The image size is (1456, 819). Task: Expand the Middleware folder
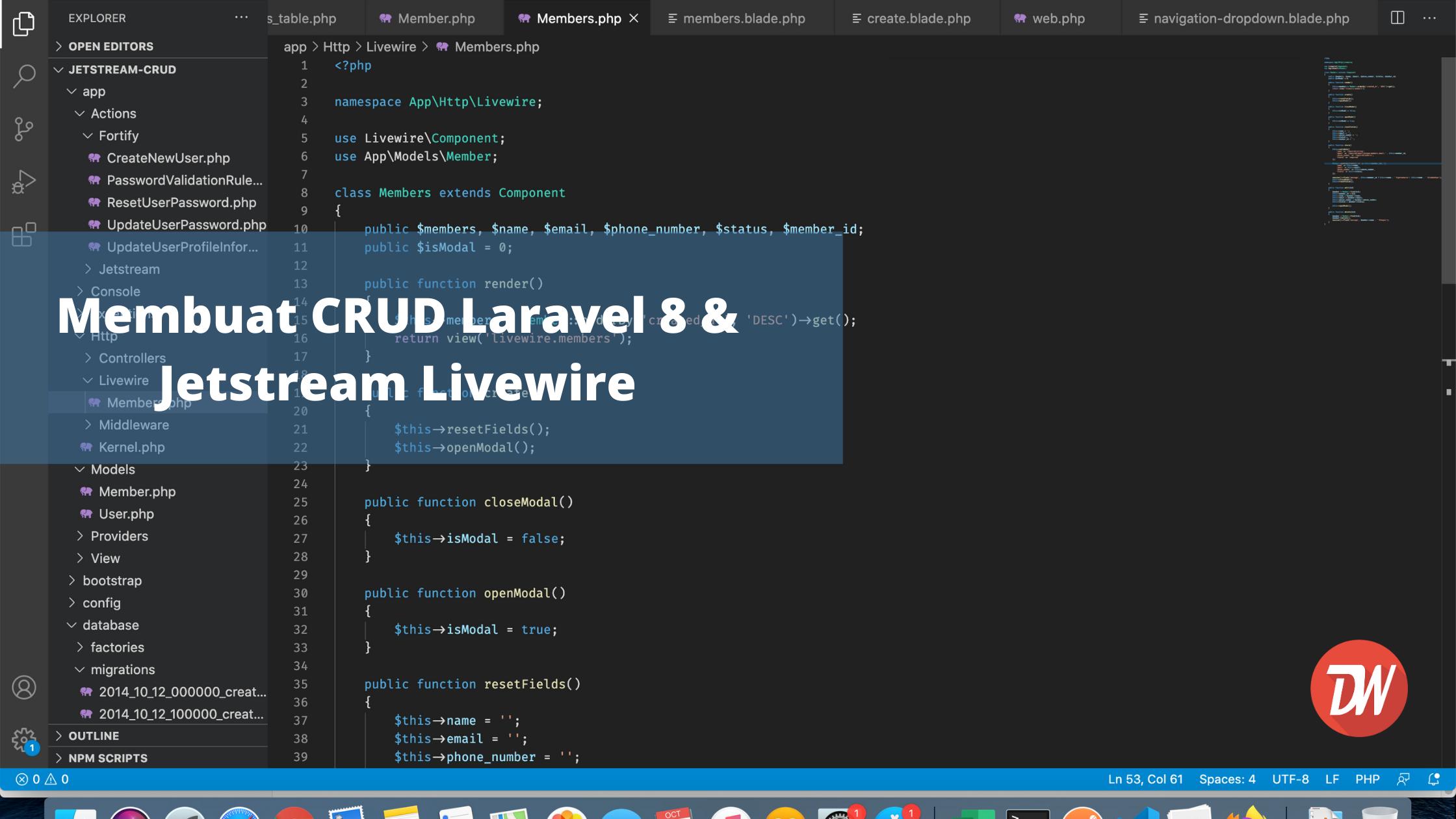click(x=158, y=424)
